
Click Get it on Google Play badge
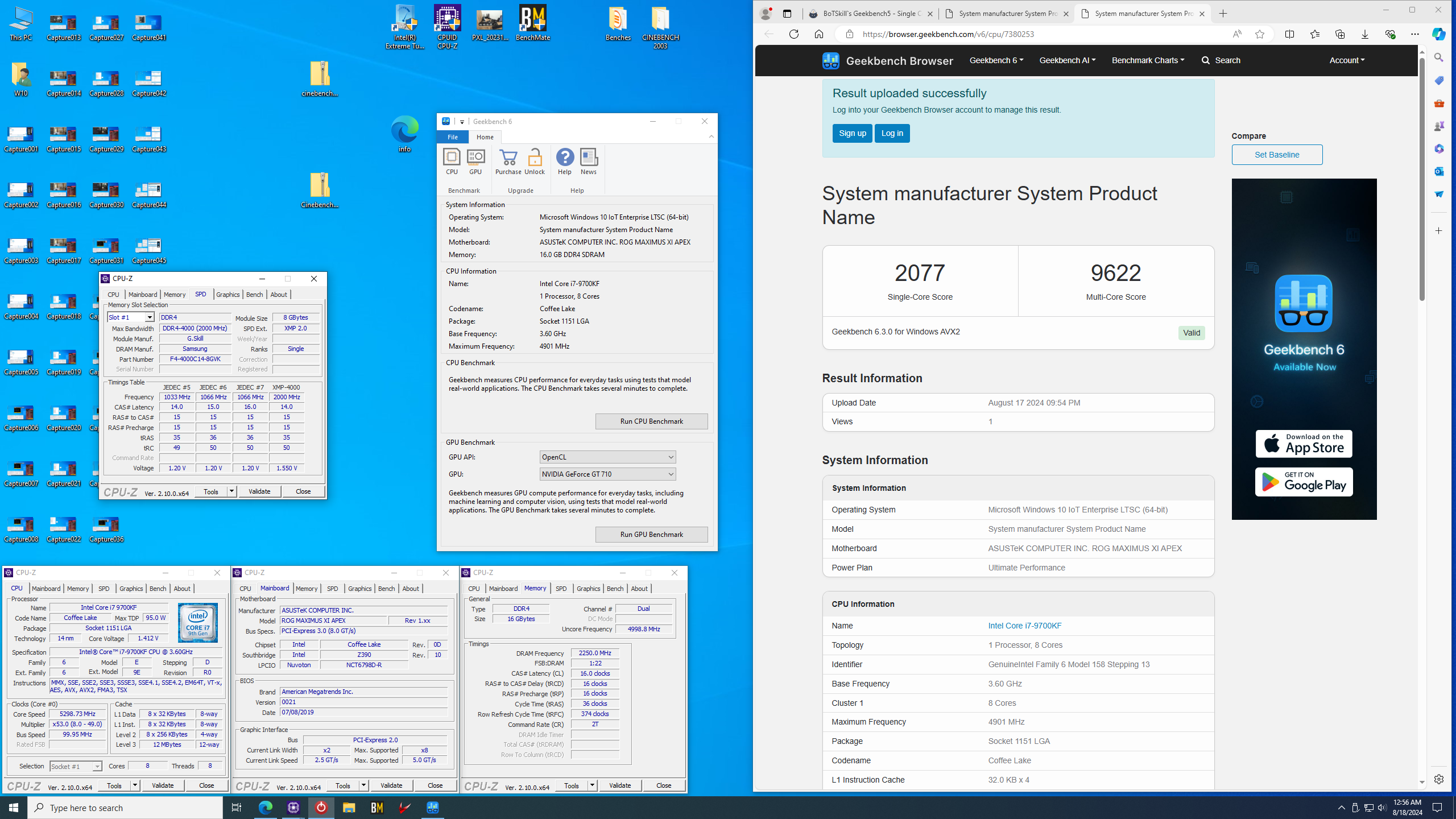pos(1304,482)
